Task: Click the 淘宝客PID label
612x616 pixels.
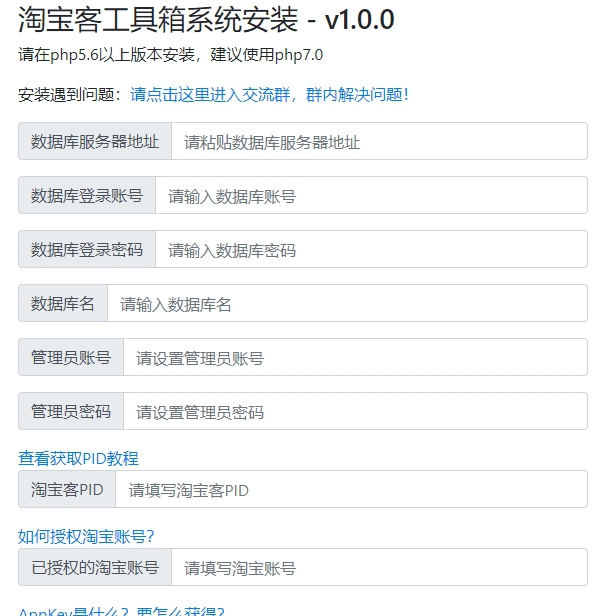Action: [x=67, y=489]
